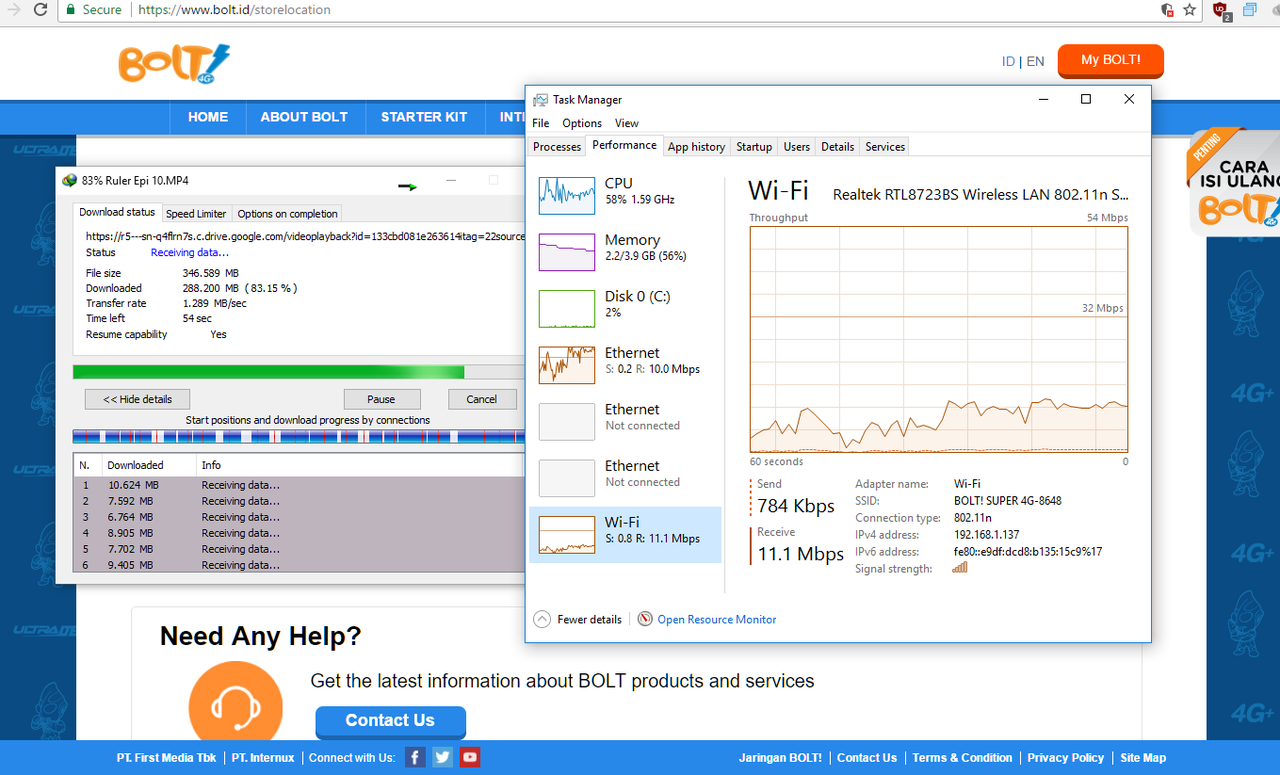The height and width of the screenshot is (775, 1280).
Task: Select connection row 1 with 10.624 MB
Action: tap(298, 485)
